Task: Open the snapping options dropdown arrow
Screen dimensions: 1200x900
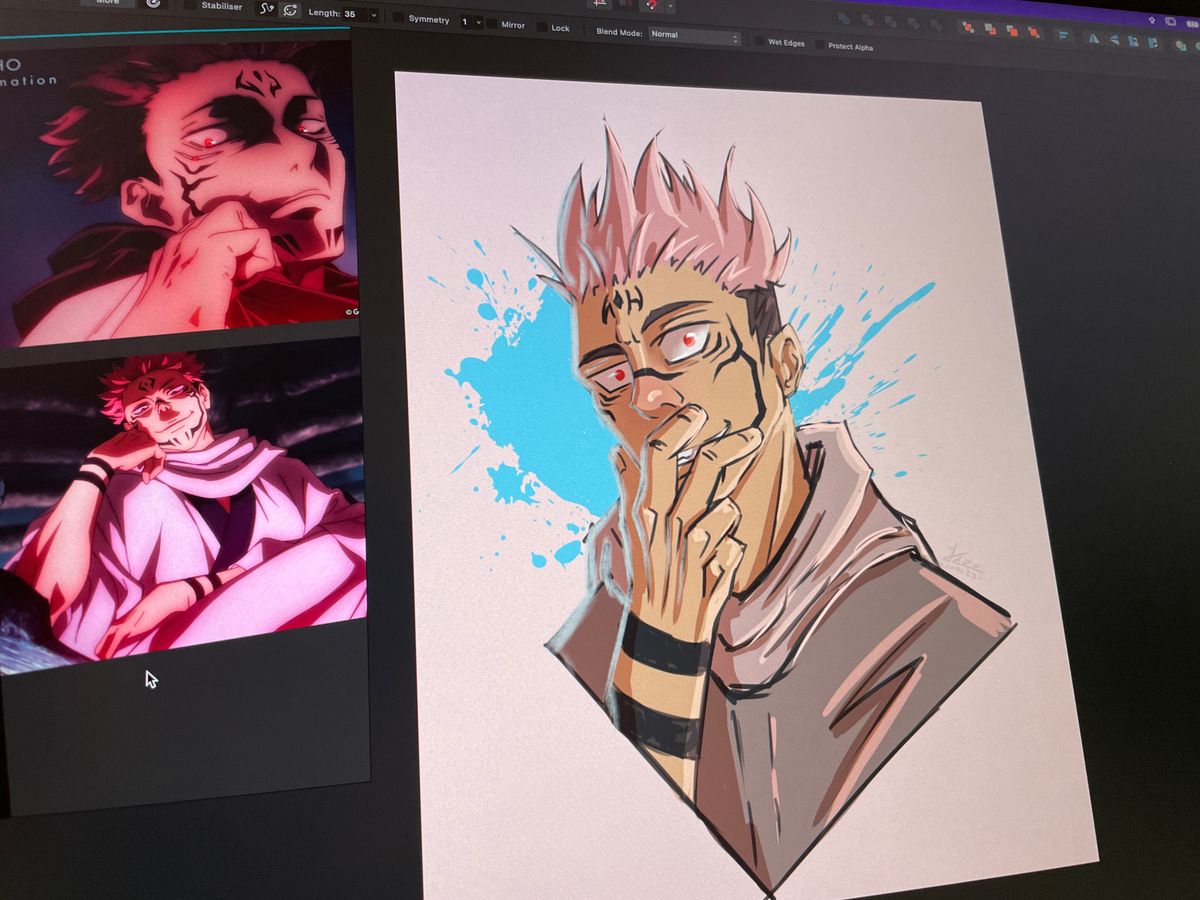Action: click(669, 6)
